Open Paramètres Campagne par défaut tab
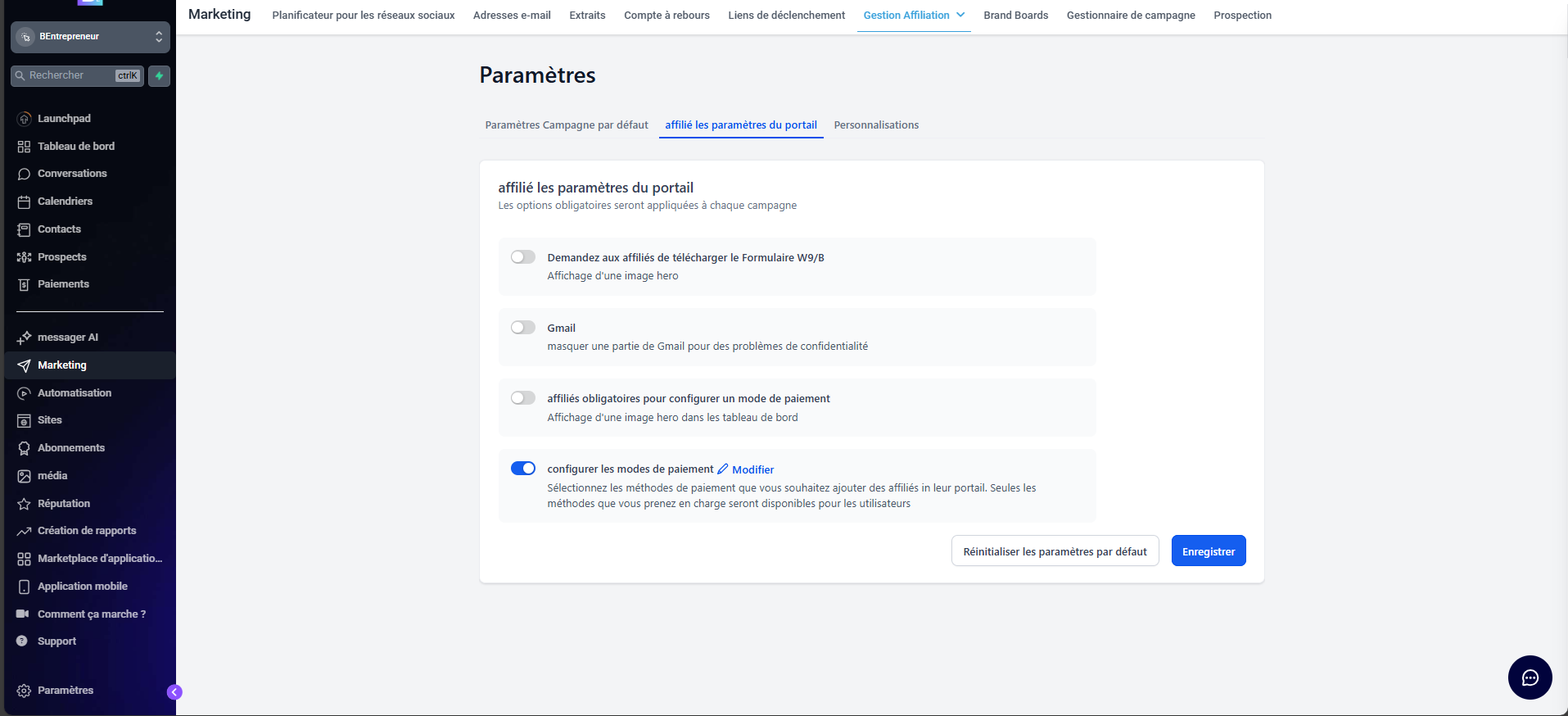The width and height of the screenshot is (1568, 716). [x=567, y=125]
